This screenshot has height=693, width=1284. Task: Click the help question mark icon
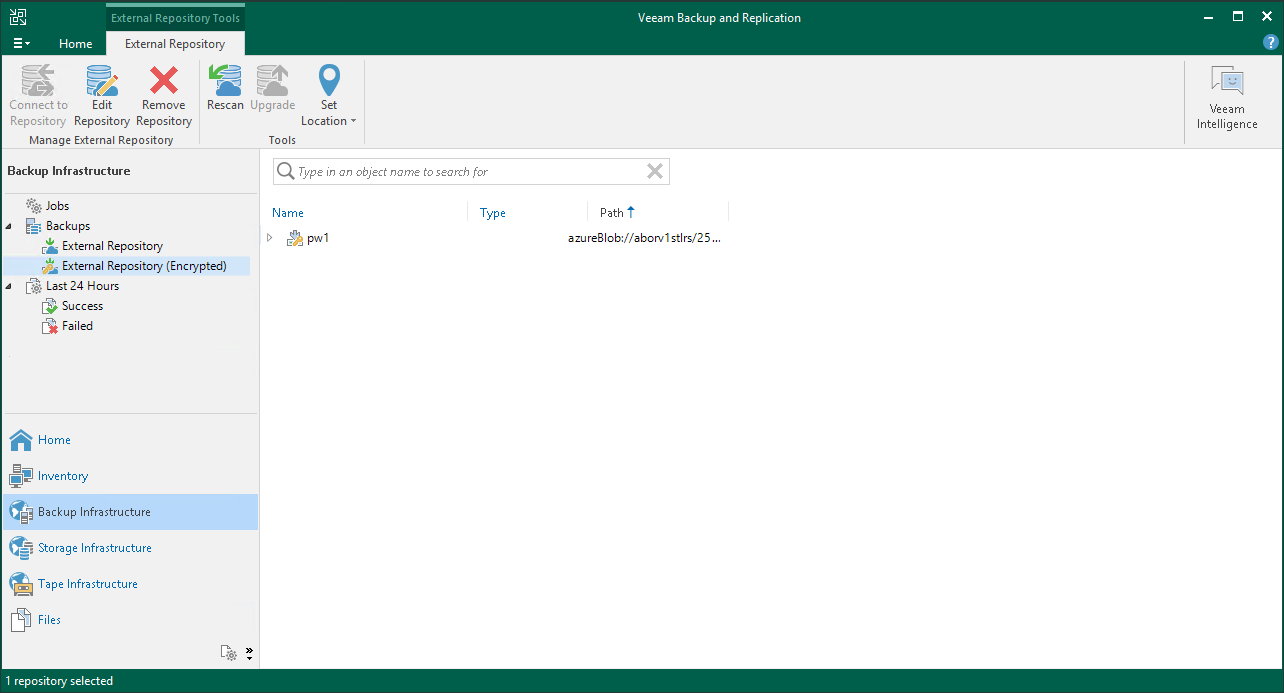[x=1270, y=42]
